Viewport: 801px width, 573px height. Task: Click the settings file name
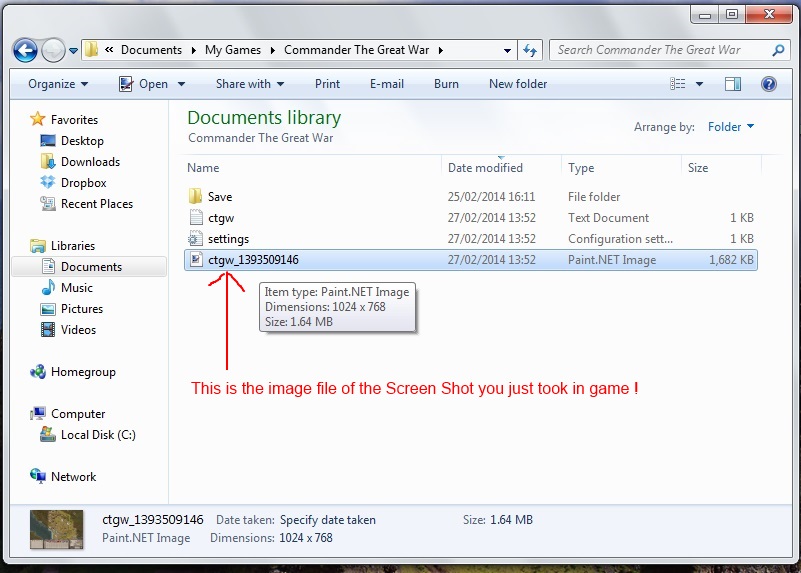pos(228,239)
